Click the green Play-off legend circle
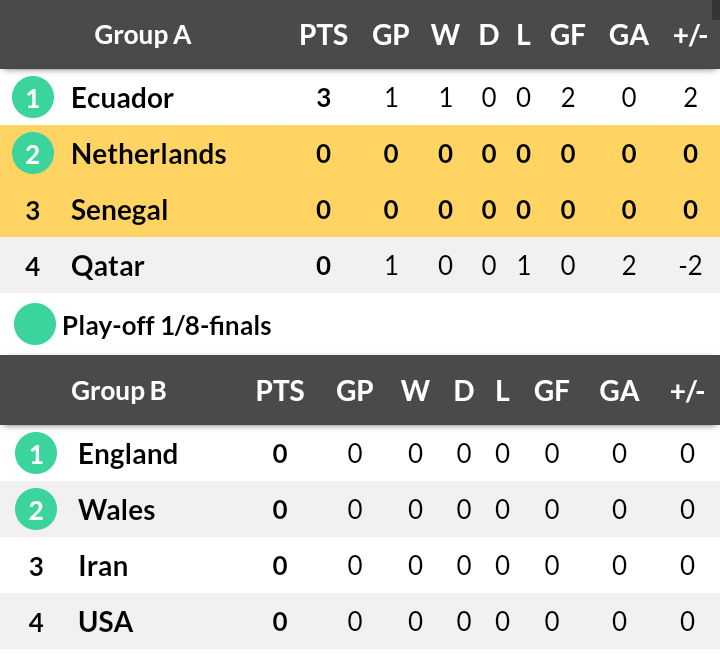The height and width of the screenshot is (654, 720). pos(35,324)
